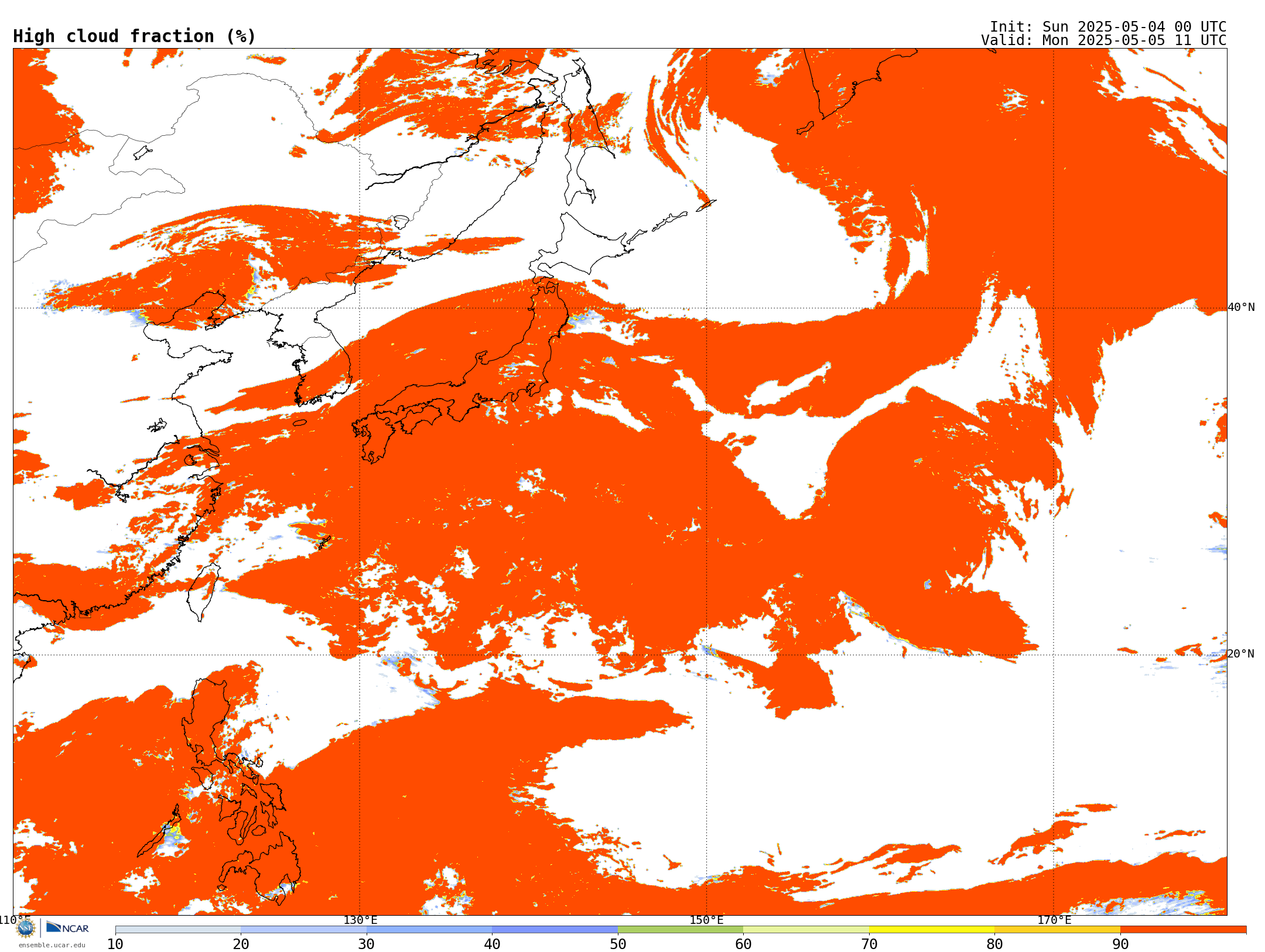This screenshot has width=1265, height=952.
Task: Select the Valid: Mon 2025-05-05 11 UTC text
Action: pos(1104,40)
